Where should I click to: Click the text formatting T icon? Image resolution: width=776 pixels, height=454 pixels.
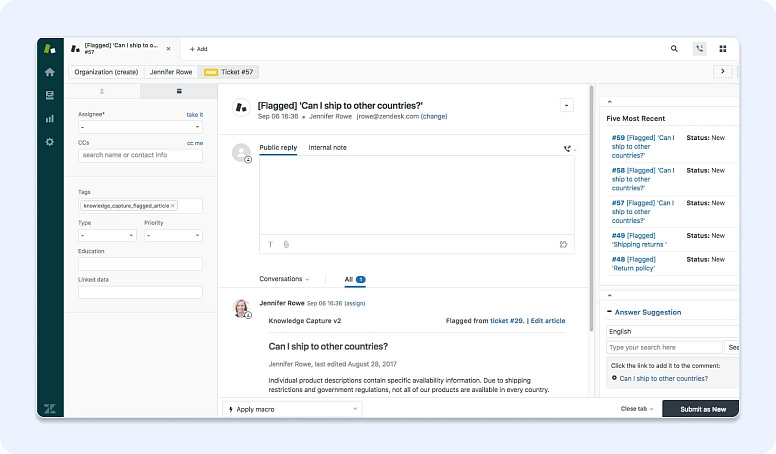(x=270, y=244)
